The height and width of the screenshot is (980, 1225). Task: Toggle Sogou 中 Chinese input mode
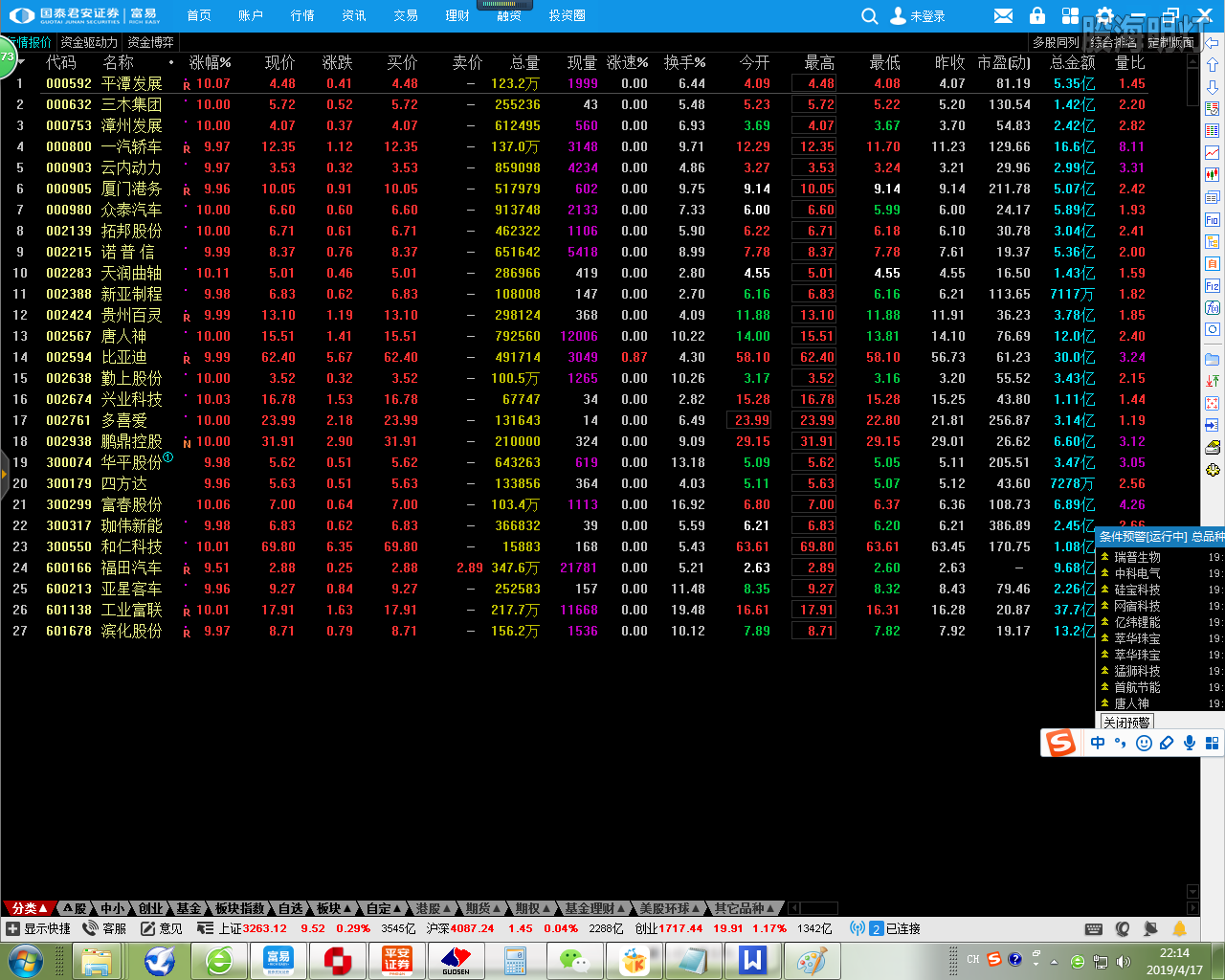pos(1098,743)
